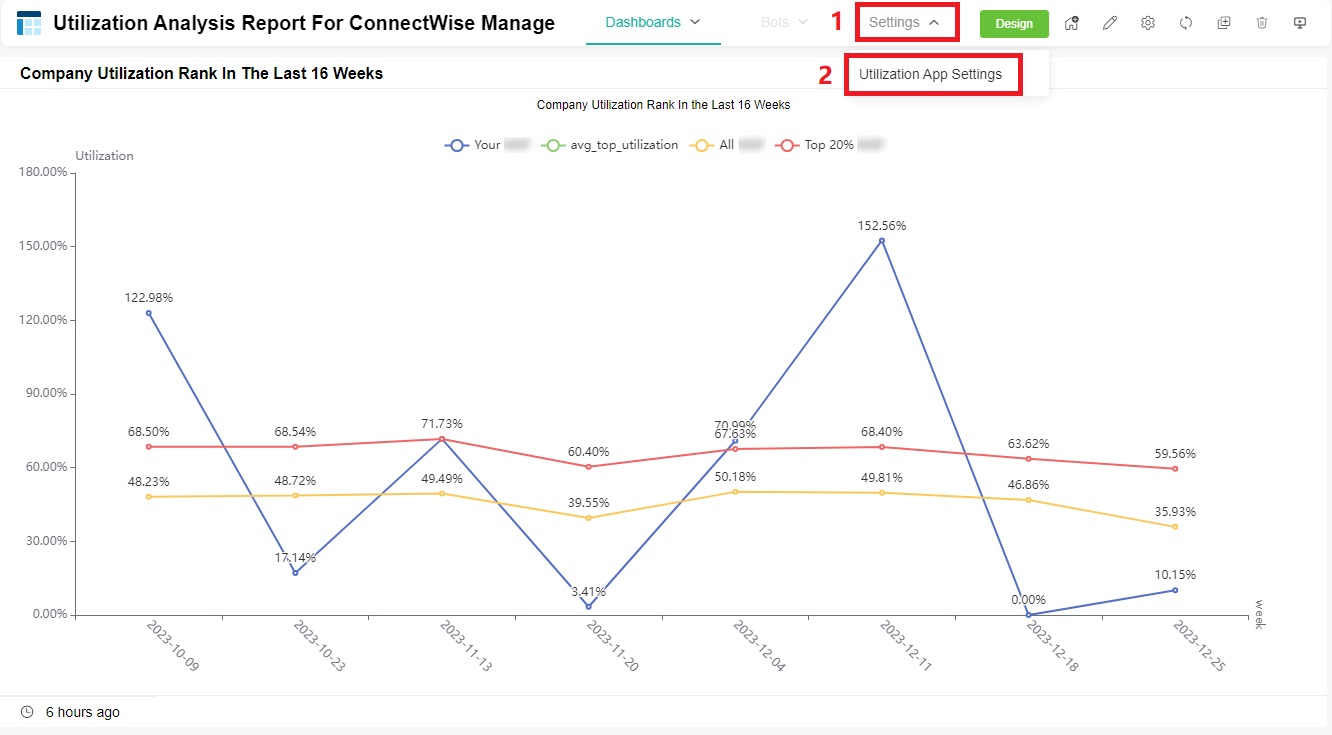The height and width of the screenshot is (735, 1332).
Task: Click the refresh dashboard icon
Action: tap(1186, 23)
